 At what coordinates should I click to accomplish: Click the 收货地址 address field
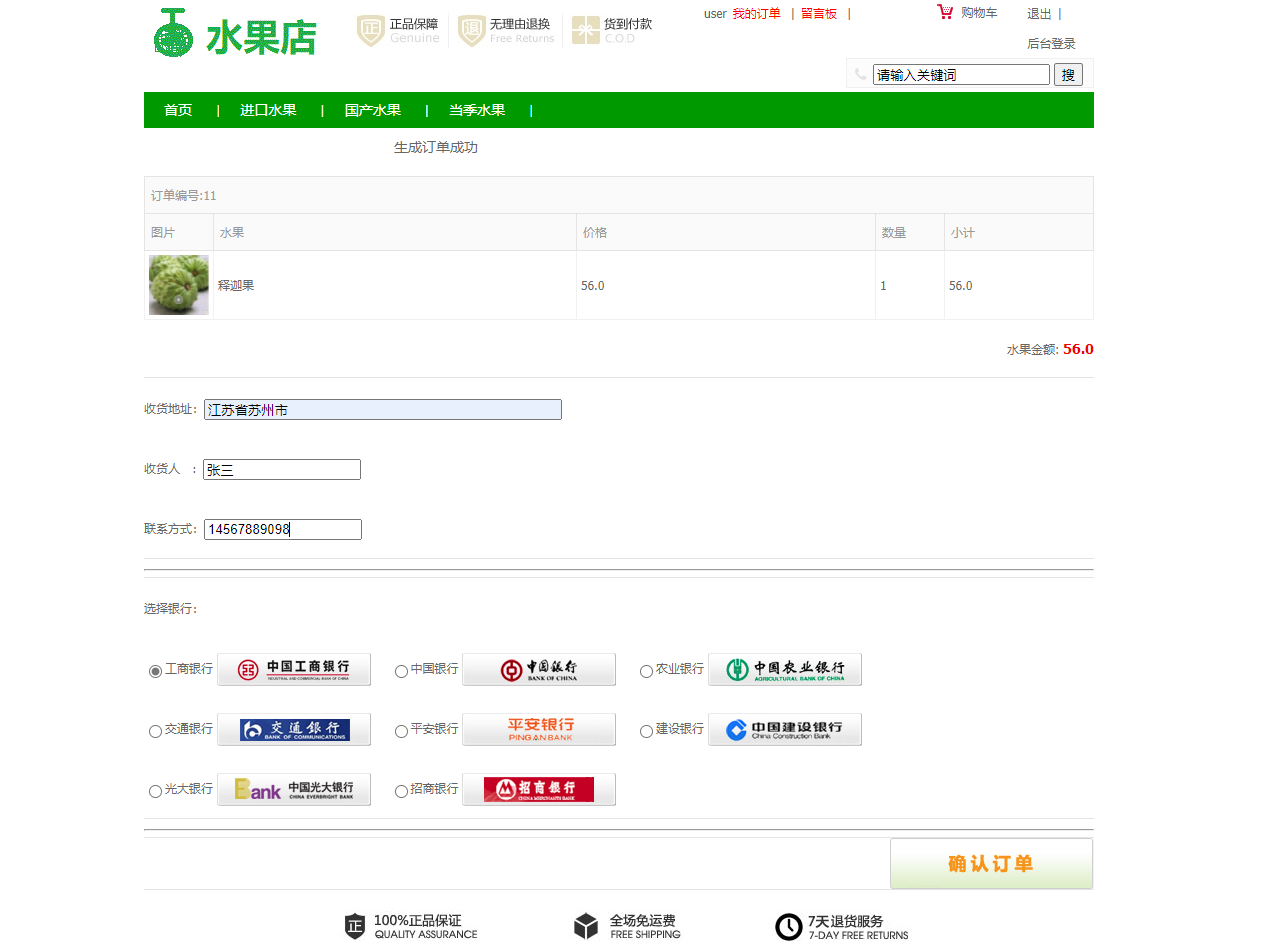(383, 410)
